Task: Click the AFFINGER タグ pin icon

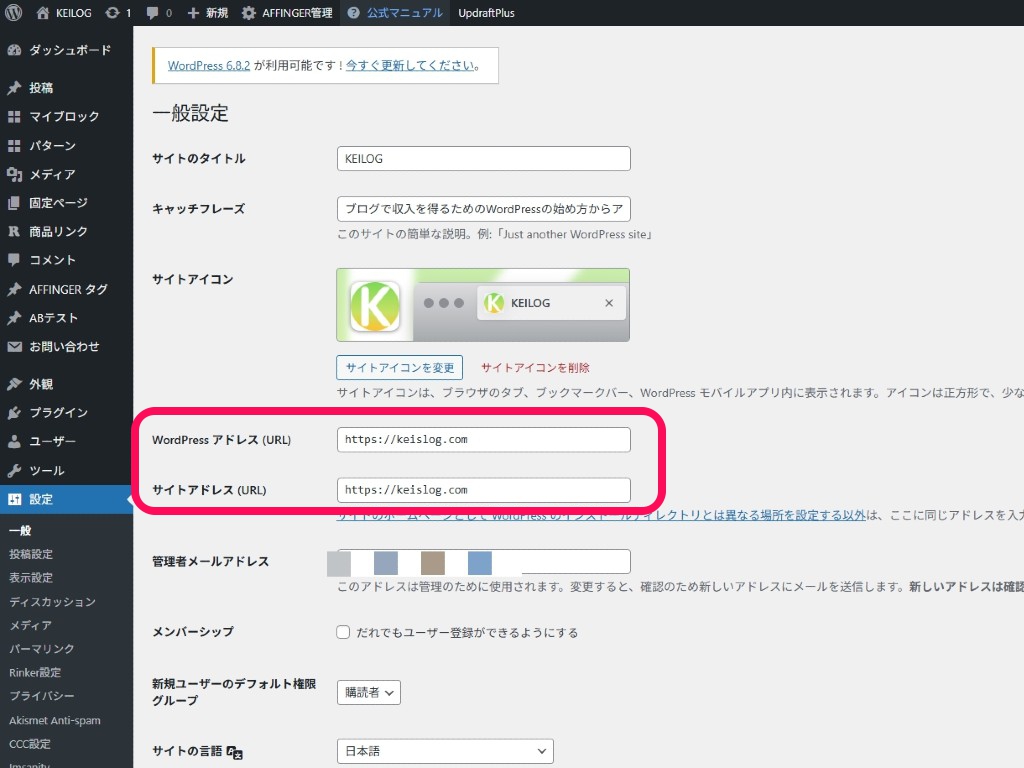Action: [14, 289]
